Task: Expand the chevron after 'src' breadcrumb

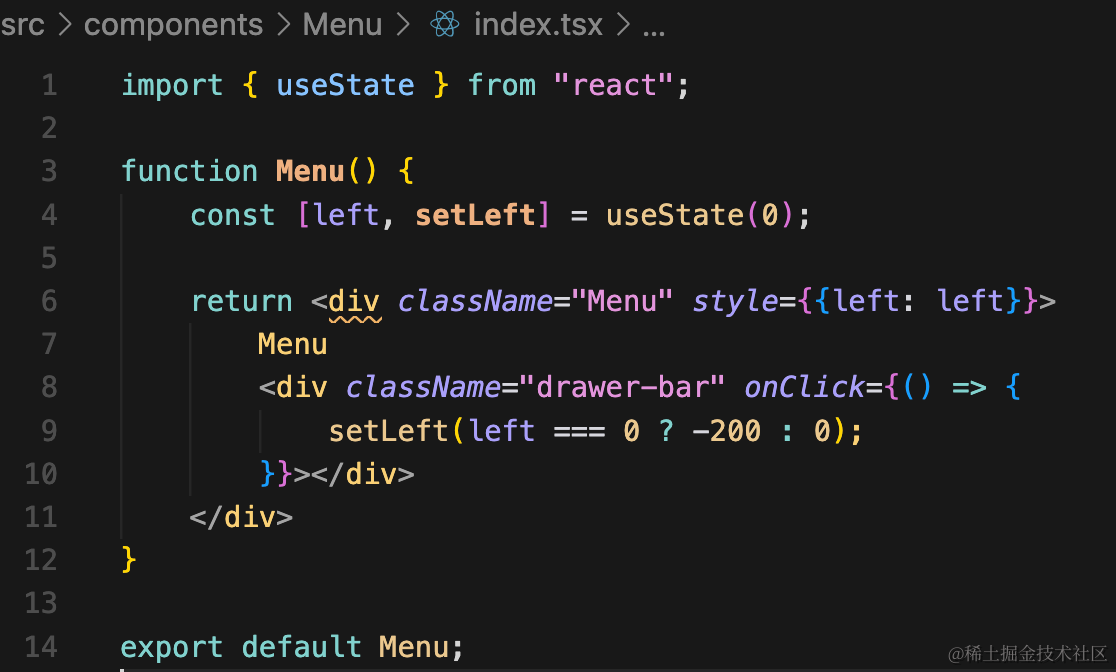Action: pyautogui.click(x=65, y=25)
